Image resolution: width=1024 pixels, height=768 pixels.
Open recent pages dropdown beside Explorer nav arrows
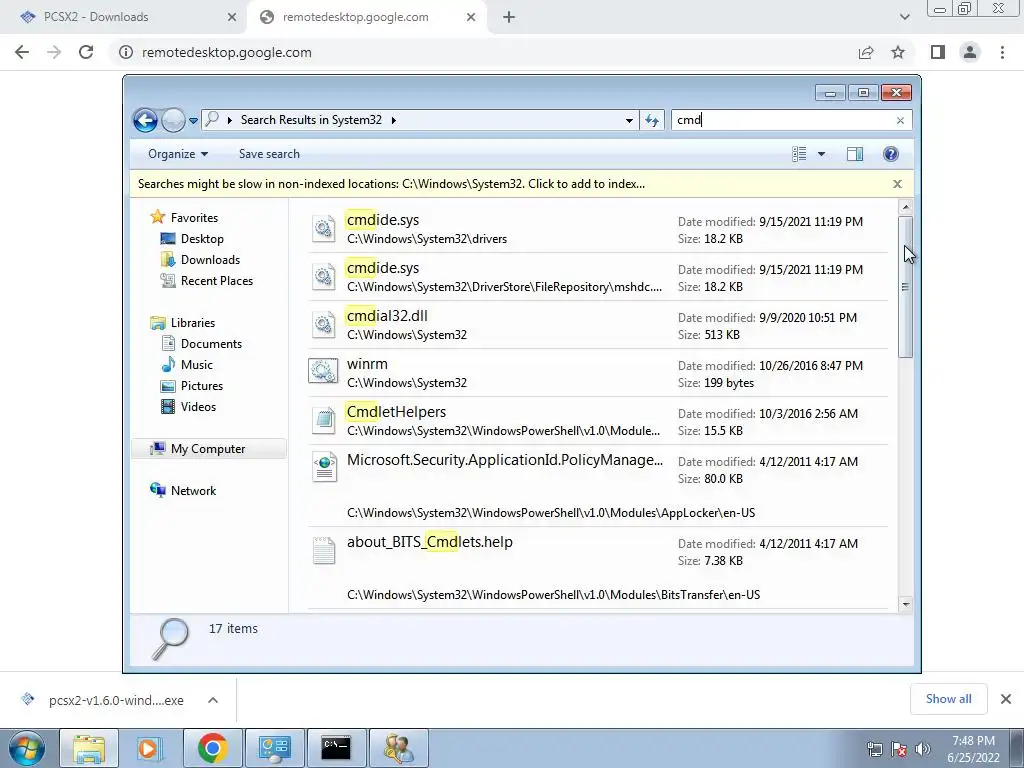193,121
